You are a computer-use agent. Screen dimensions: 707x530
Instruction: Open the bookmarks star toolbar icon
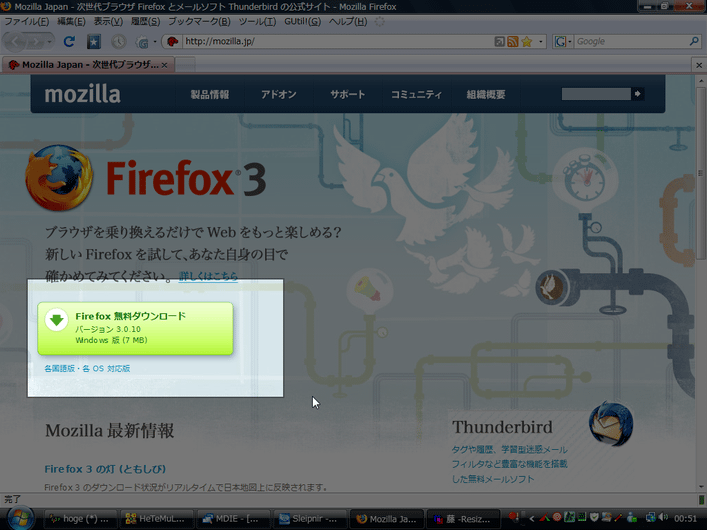tap(94, 41)
